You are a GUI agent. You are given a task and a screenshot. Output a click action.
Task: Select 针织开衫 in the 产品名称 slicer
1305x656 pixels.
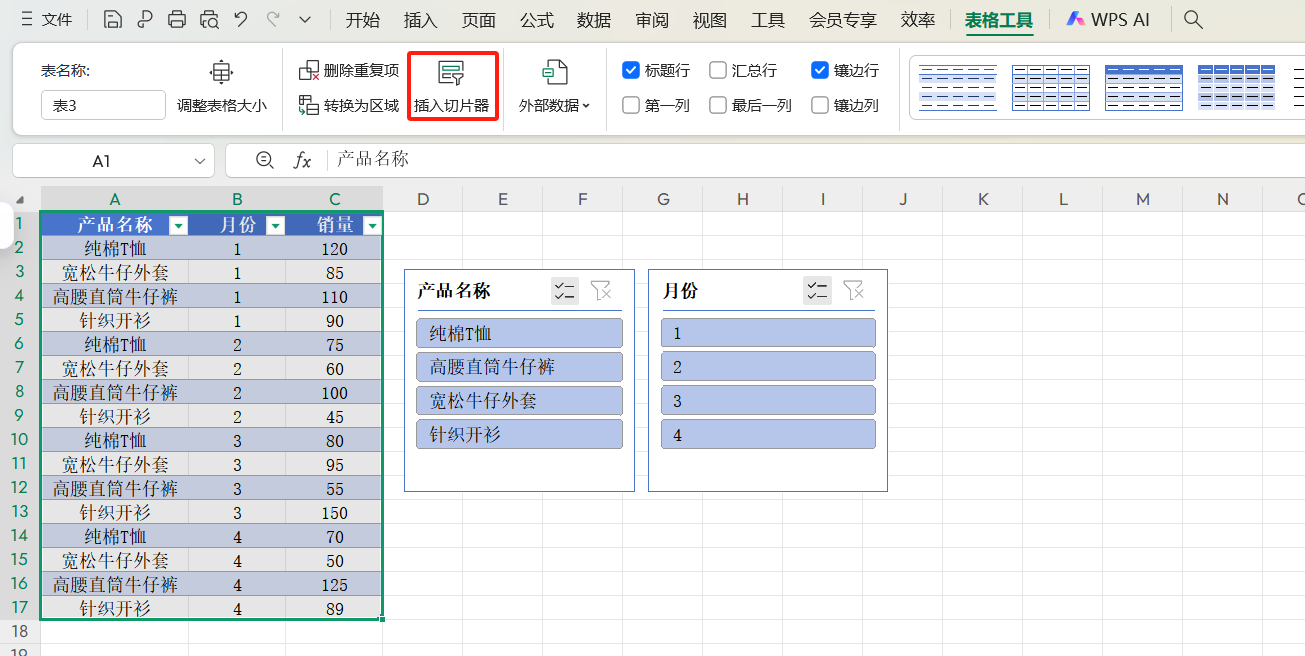click(519, 434)
